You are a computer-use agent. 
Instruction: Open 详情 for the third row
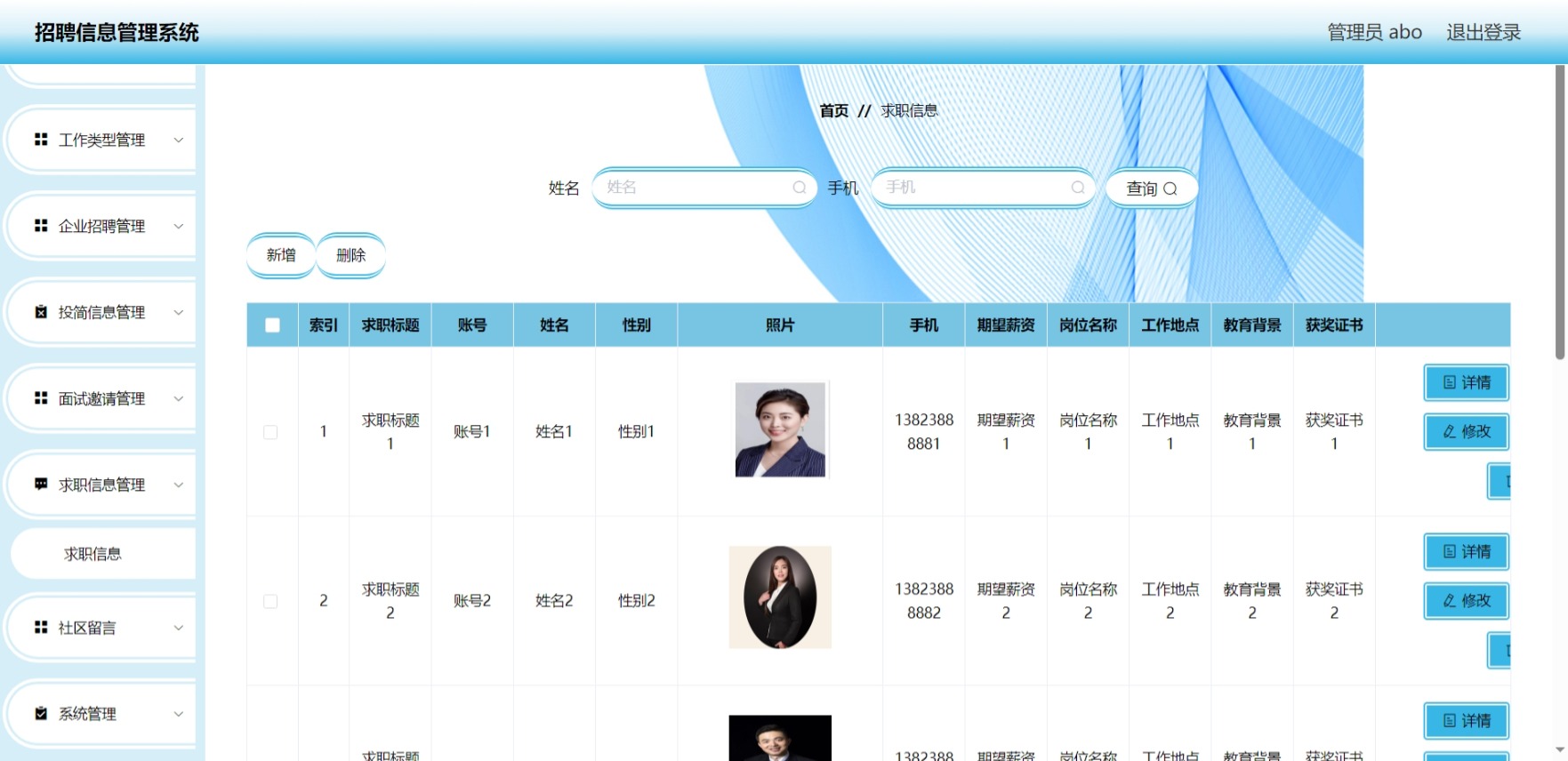tap(1466, 720)
